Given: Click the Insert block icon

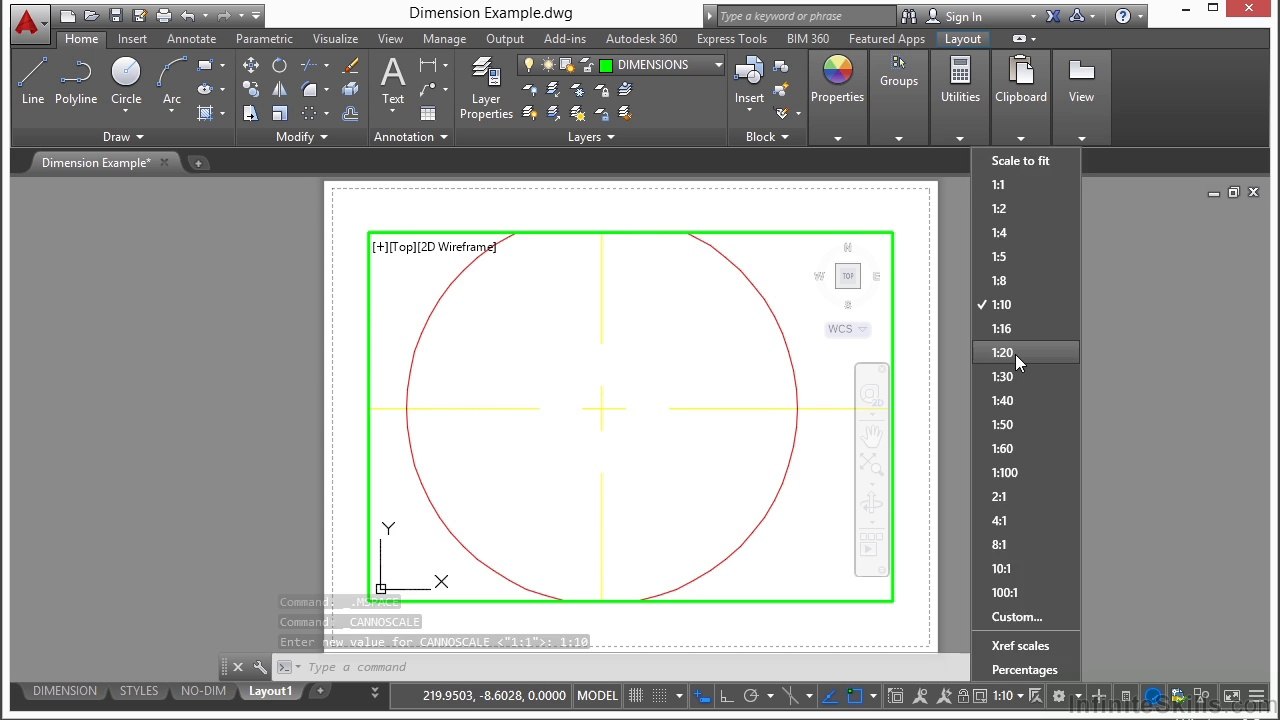Looking at the screenshot, I should tap(749, 80).
